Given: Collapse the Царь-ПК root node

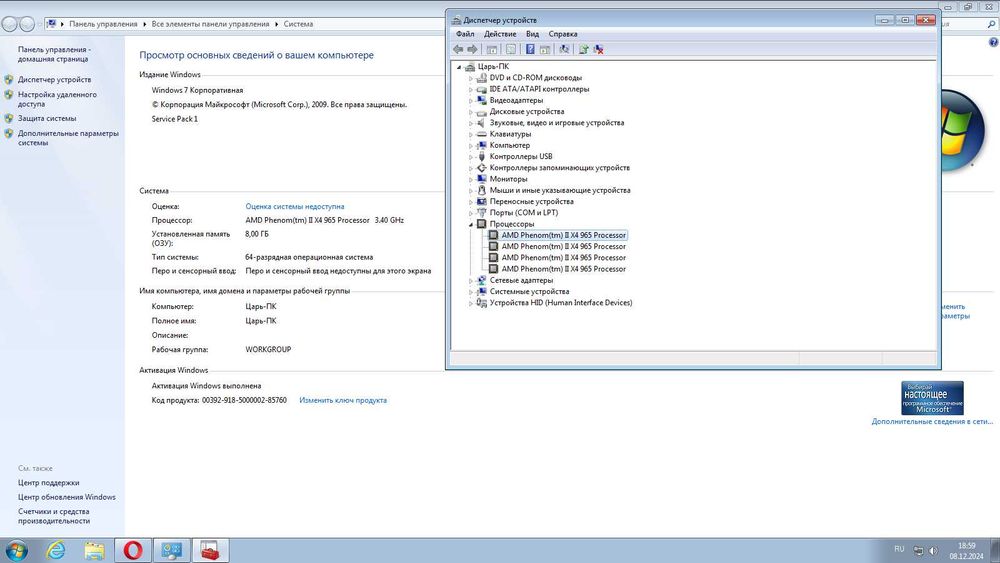Looking at the screenshot, I should 459,67.
